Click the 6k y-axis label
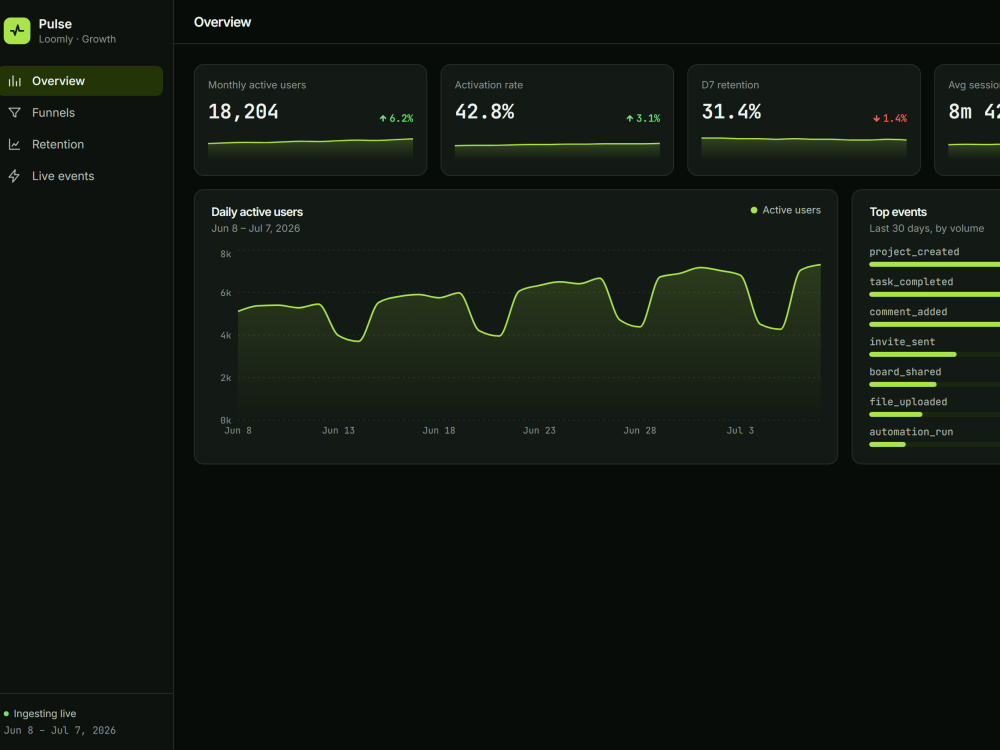The width and height of the screenshot is (1000, 750). tap(226, 293)
